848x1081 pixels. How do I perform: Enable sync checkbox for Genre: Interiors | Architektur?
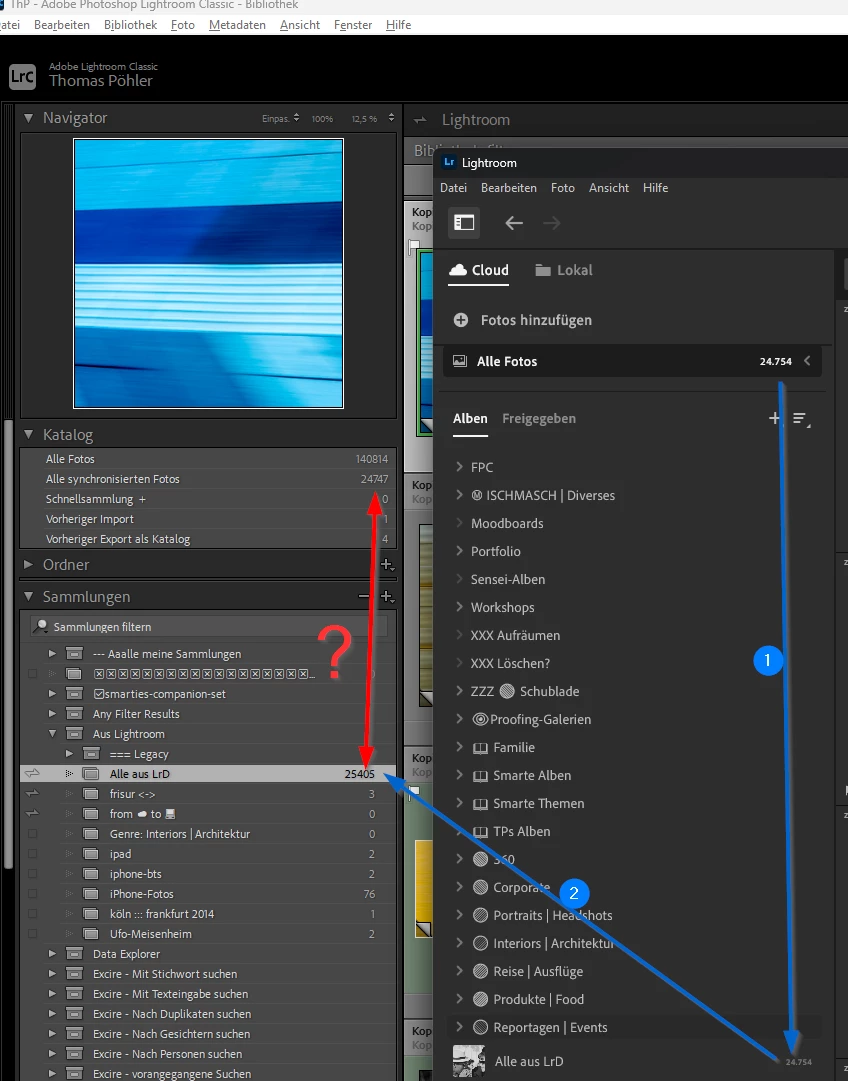tap(32, 834)
